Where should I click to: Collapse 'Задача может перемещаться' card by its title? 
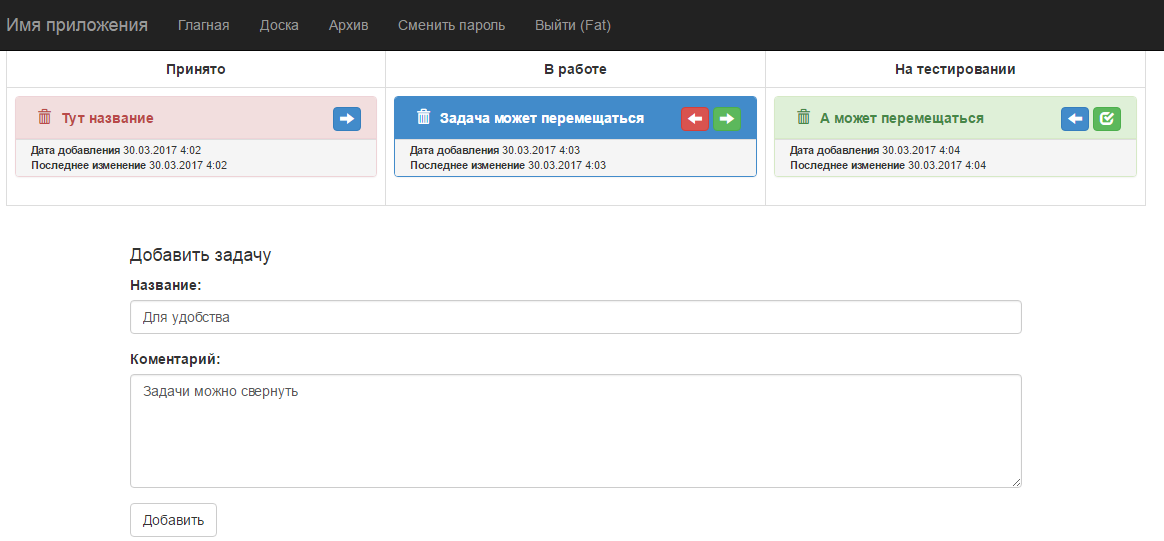541,119
